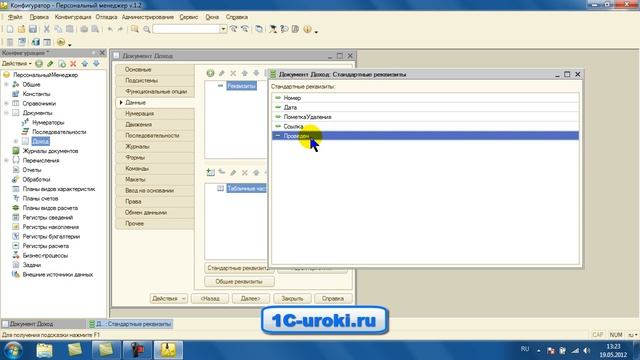
Task: Switch to the Основные tab
Action: 155,69
